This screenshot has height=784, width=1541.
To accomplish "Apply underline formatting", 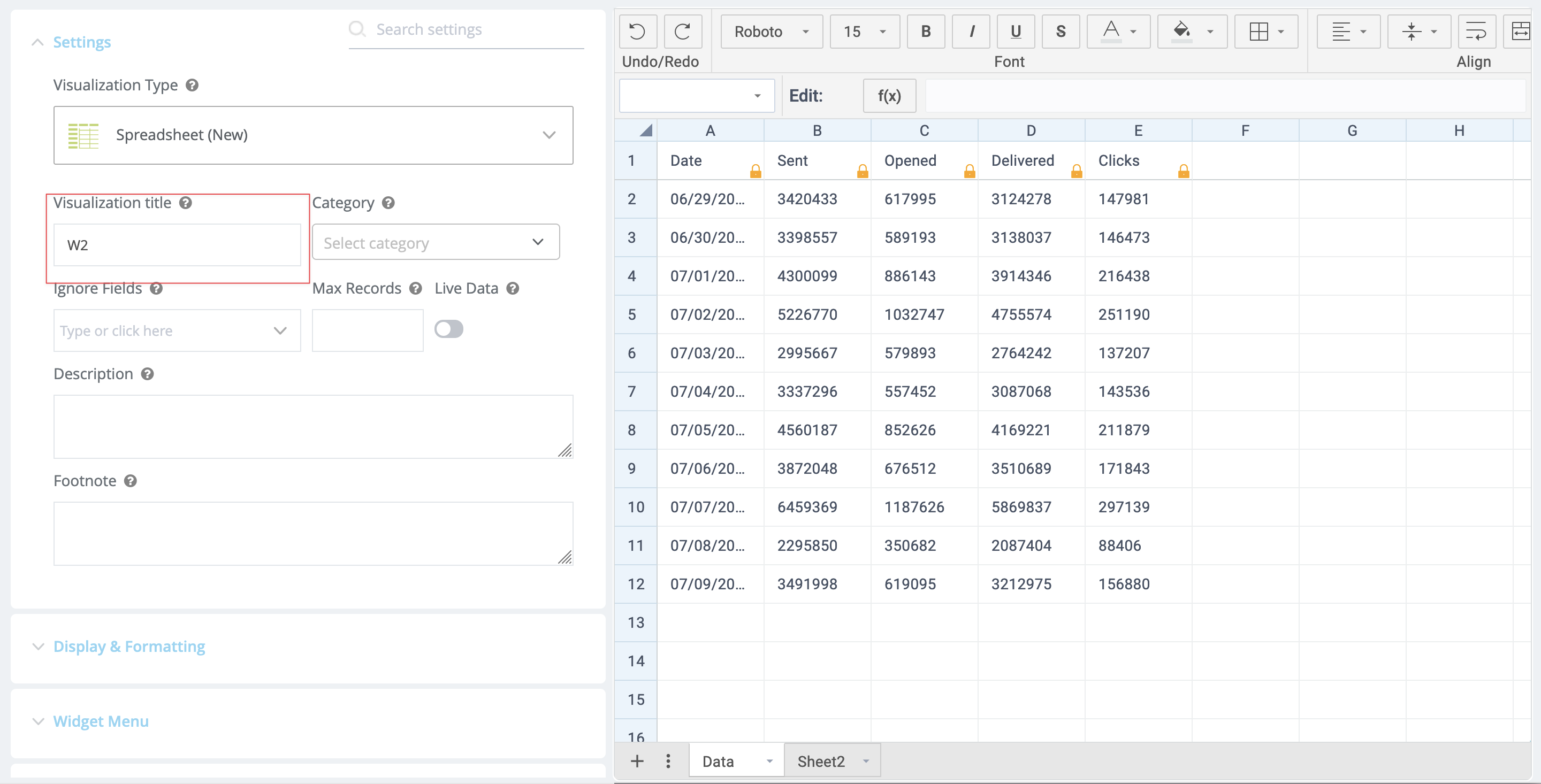I will (x=1015, y=32).
